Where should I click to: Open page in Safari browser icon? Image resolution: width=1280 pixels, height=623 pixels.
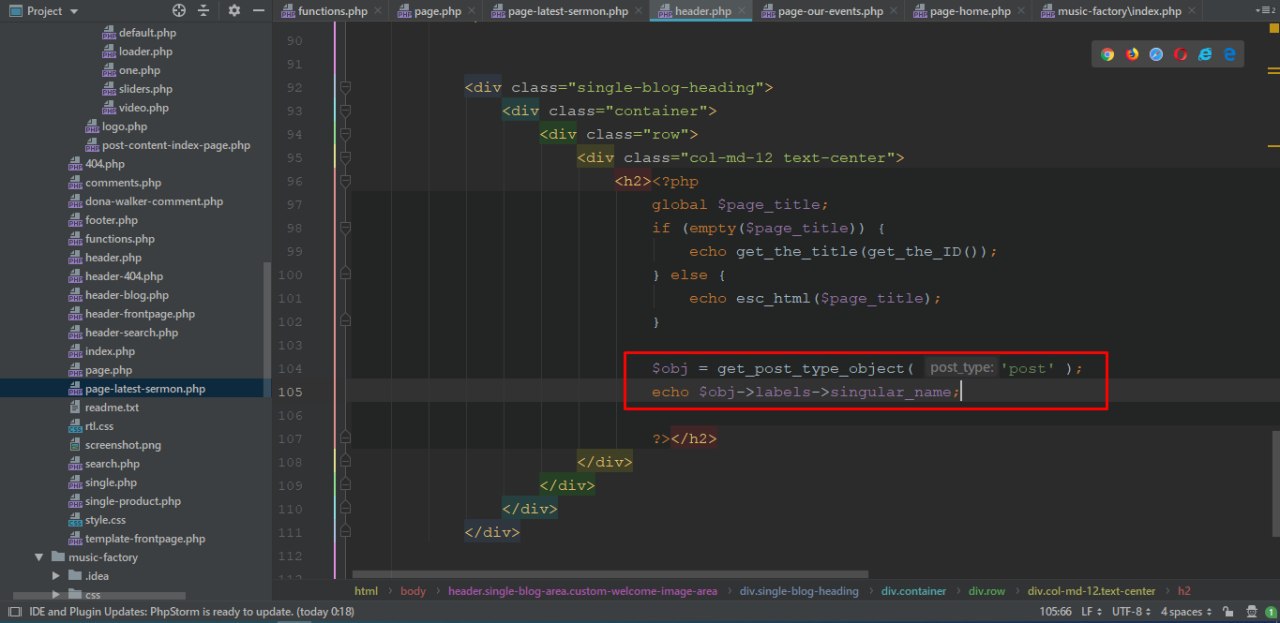1156,54
